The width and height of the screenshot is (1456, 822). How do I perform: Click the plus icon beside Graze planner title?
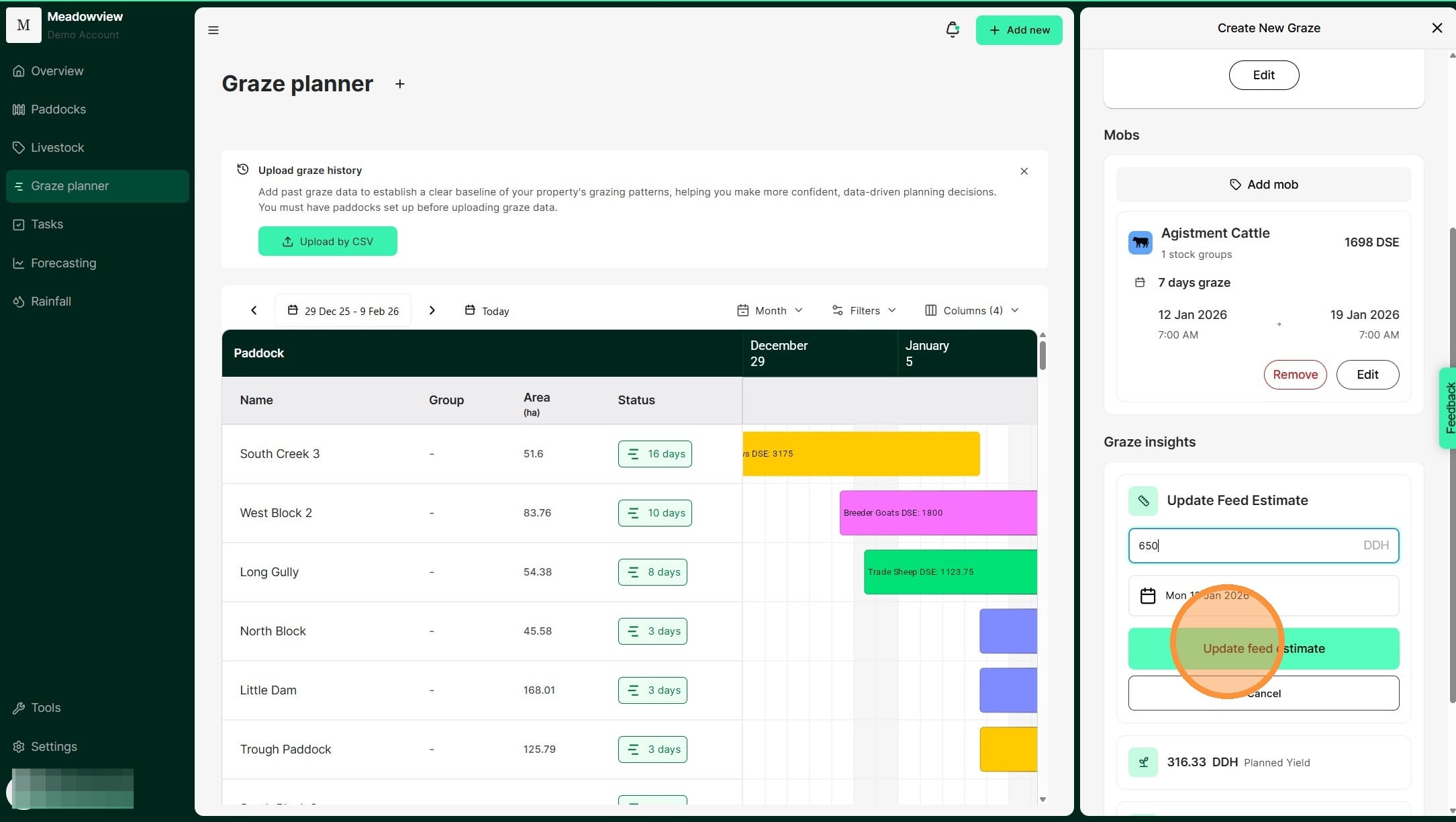click(x=400, y=84)
